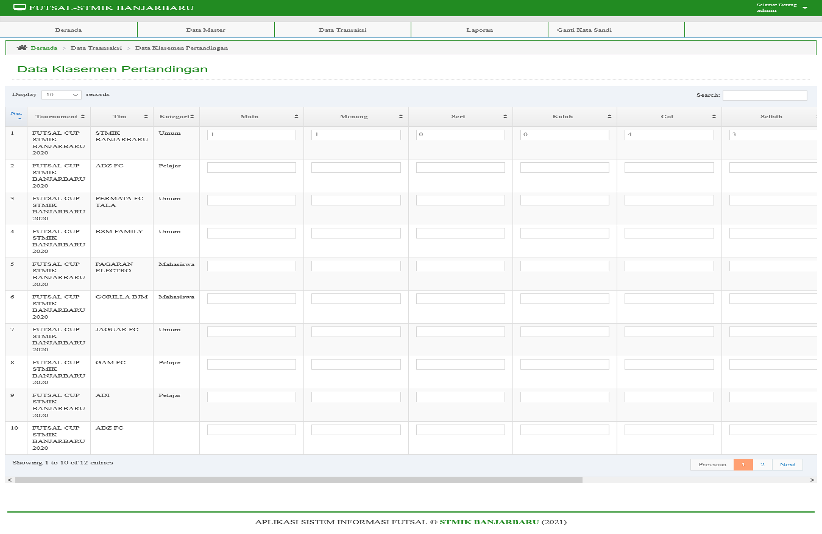Sort by the Gol column

668,116
